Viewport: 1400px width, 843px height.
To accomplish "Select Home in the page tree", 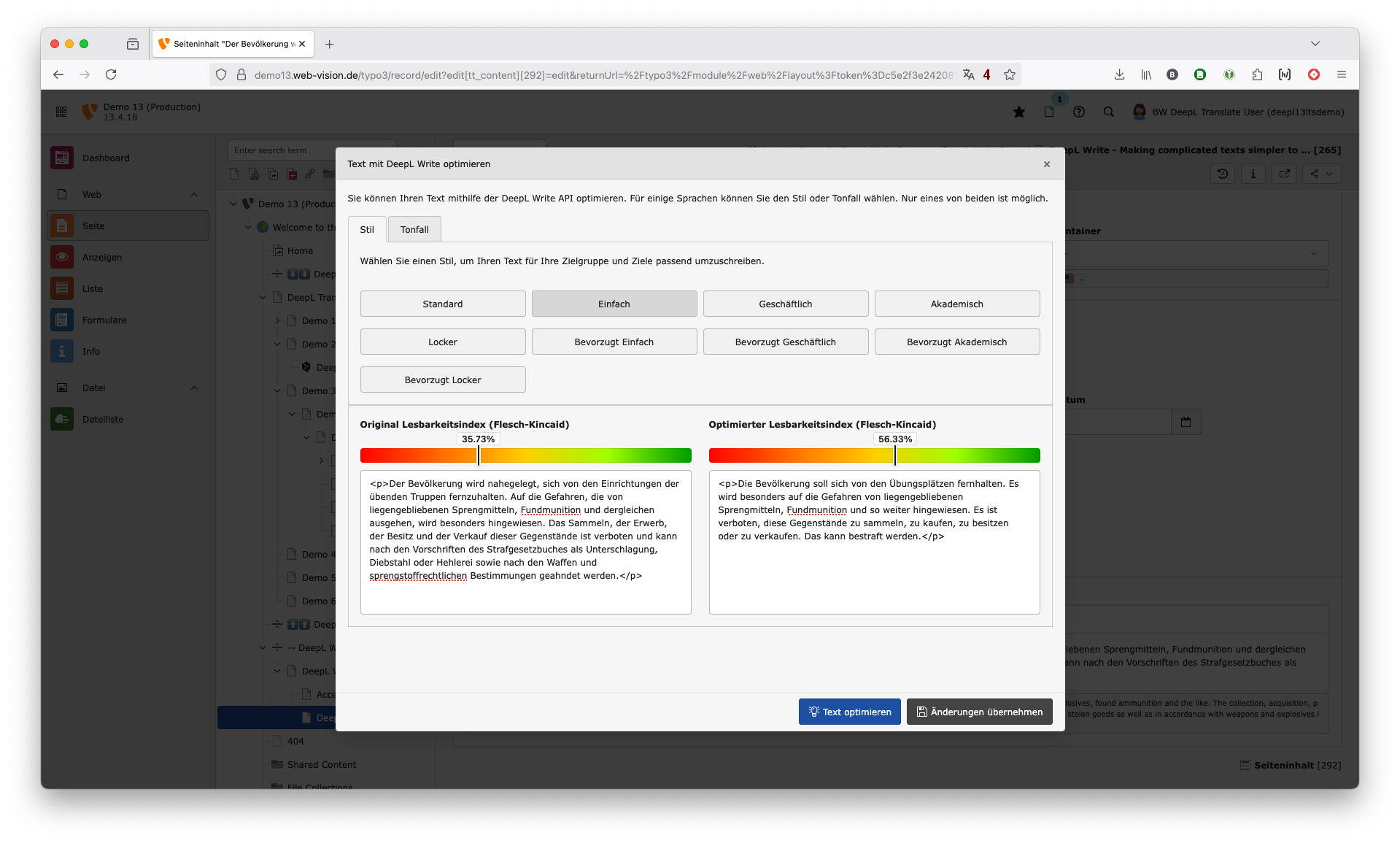I will [300, 250].
